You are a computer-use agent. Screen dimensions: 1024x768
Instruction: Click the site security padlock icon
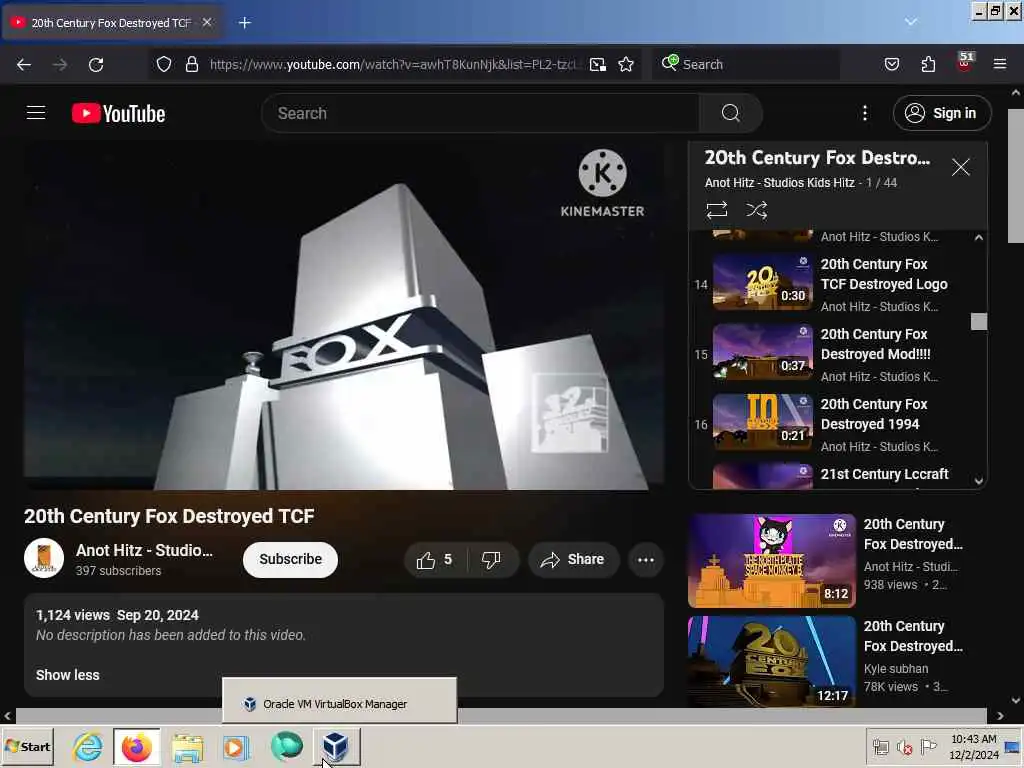(x=191, y=64)
